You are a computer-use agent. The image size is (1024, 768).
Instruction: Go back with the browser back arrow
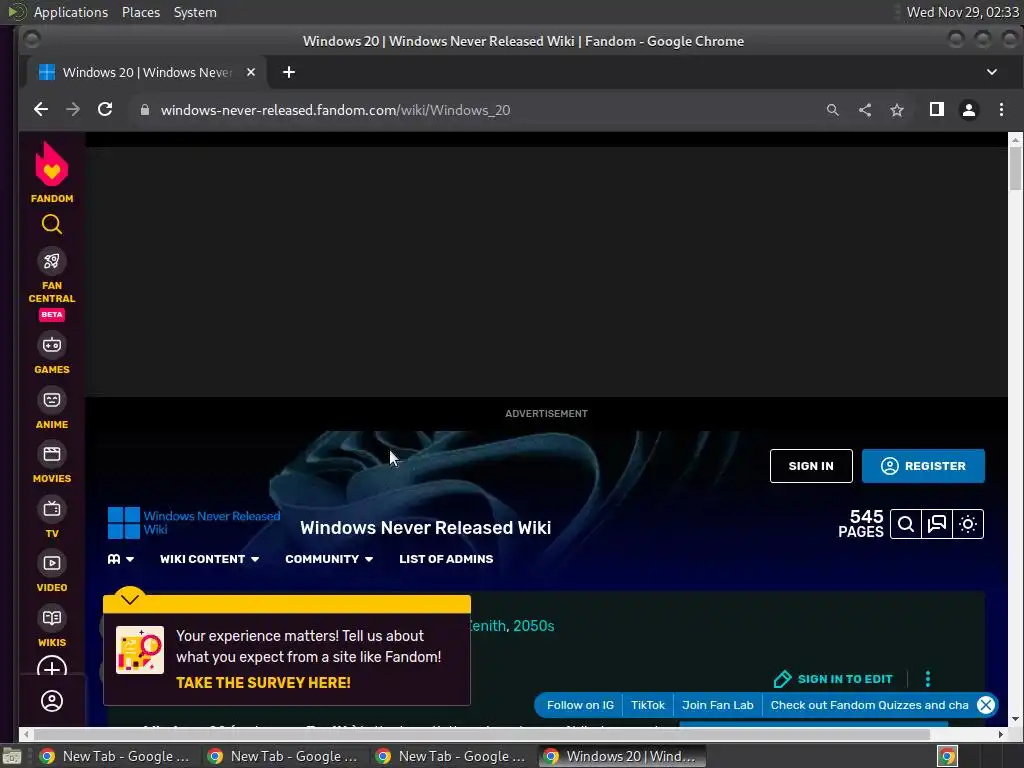tap(41, 110)
